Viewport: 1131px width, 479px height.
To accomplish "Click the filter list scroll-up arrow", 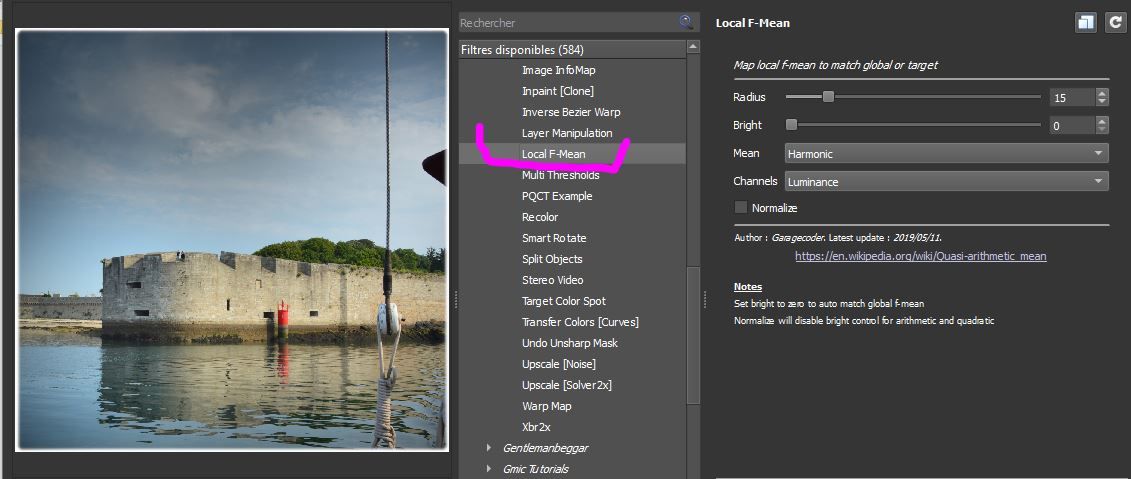I will 693,47.
